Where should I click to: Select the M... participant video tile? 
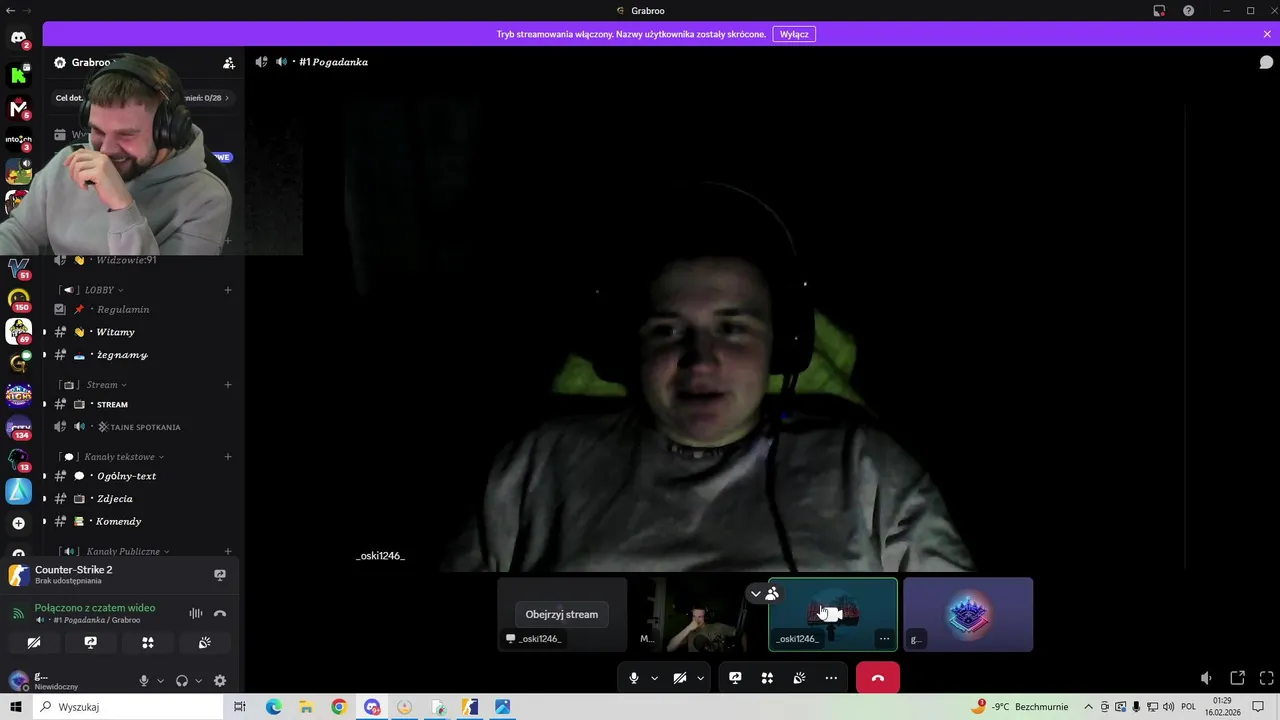click(697, 615)
